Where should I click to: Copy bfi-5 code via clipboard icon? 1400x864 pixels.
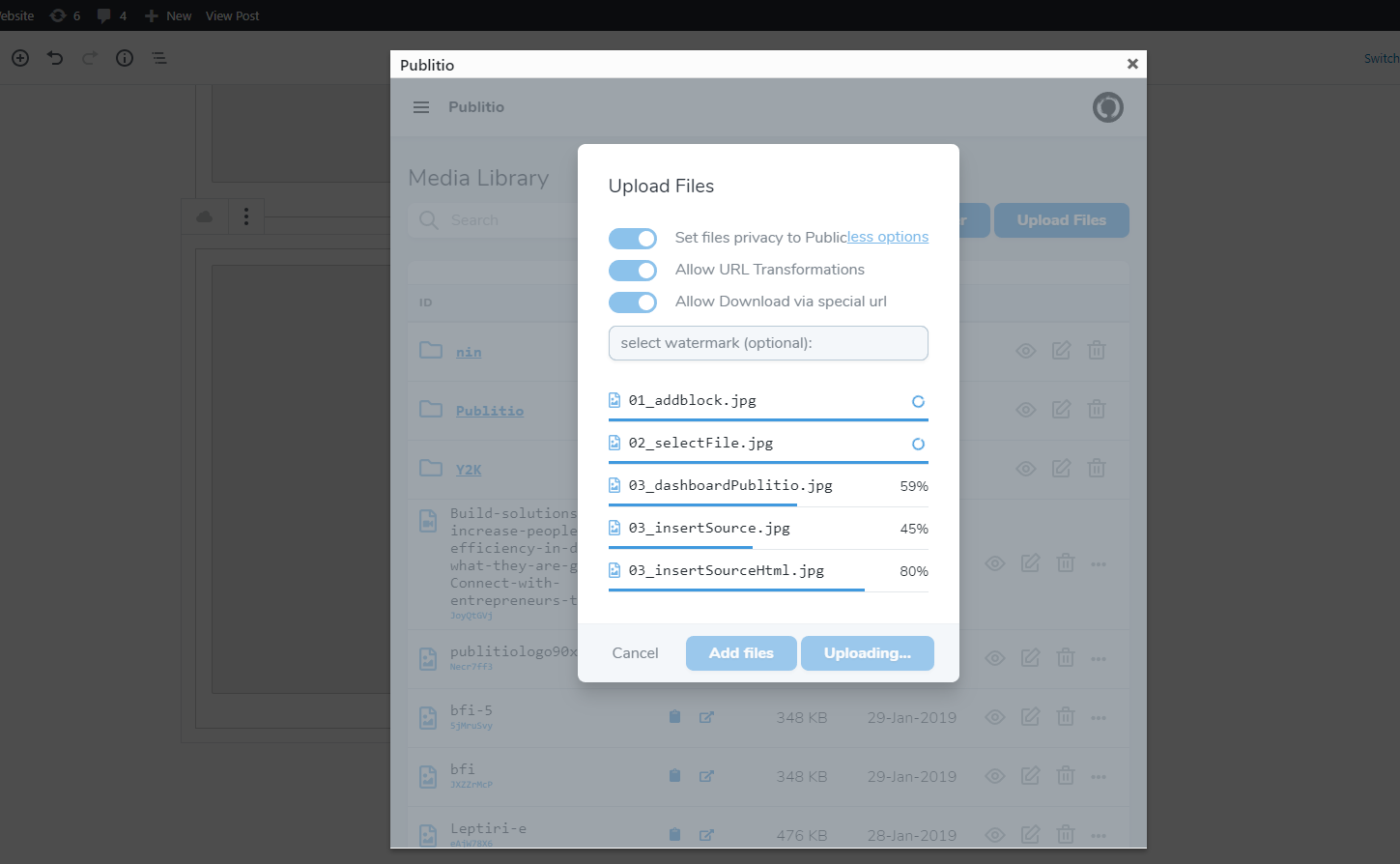675,717
